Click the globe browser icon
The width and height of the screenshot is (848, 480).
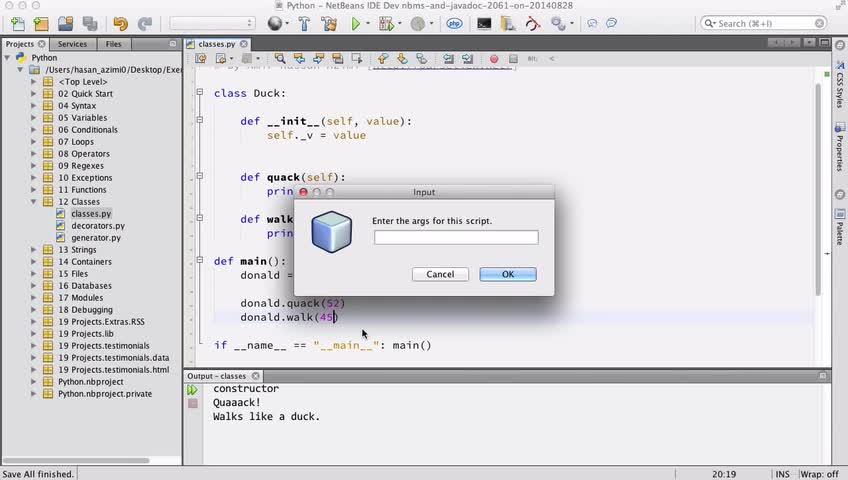[x=275, y=23]
